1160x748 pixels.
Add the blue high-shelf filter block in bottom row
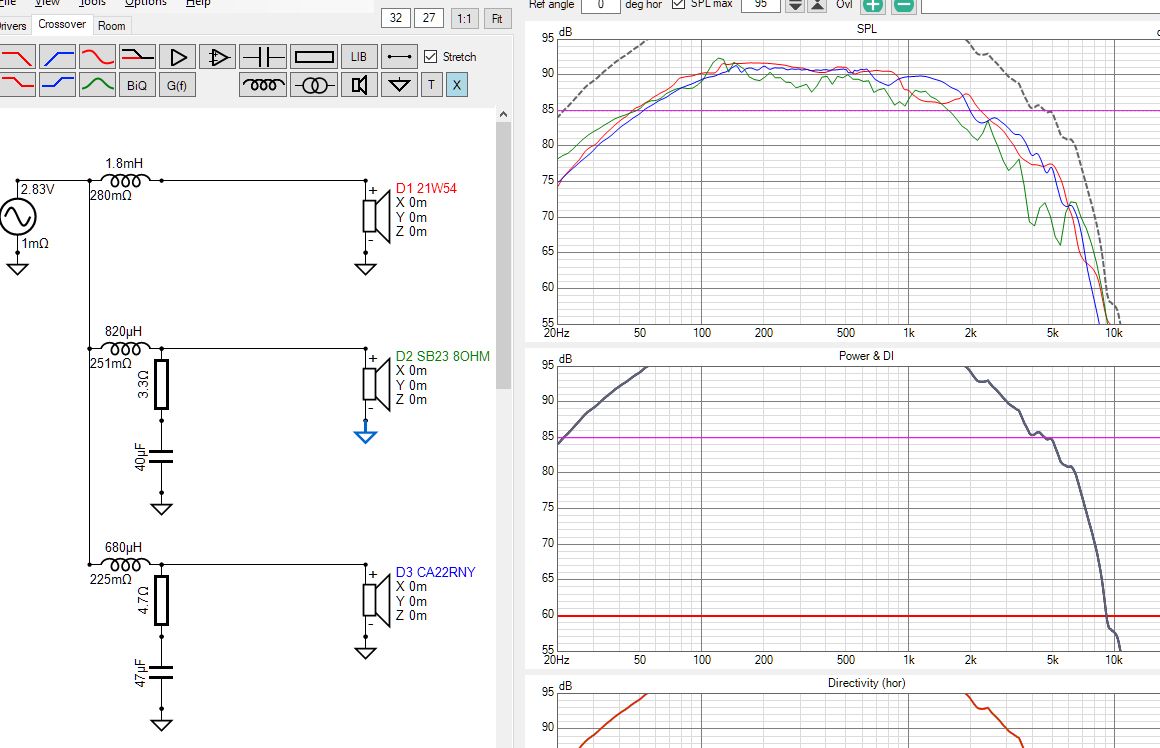57,85
